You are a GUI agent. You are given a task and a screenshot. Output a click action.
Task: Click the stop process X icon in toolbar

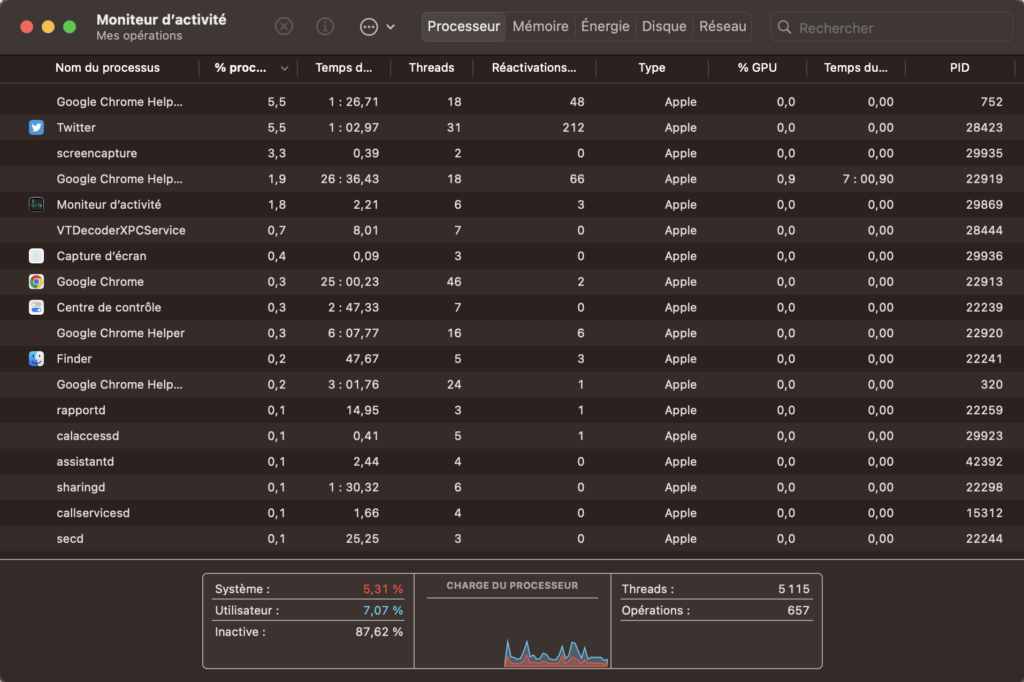[283, 26]
